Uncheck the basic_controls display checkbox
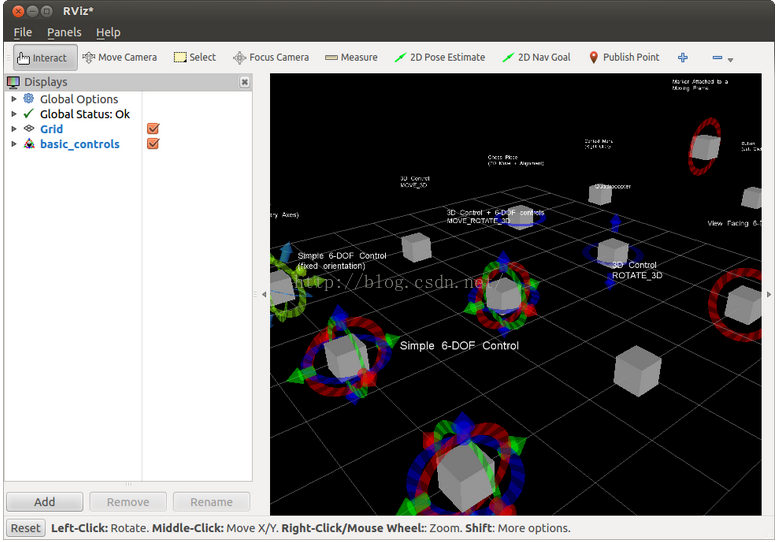 [153, 144]
